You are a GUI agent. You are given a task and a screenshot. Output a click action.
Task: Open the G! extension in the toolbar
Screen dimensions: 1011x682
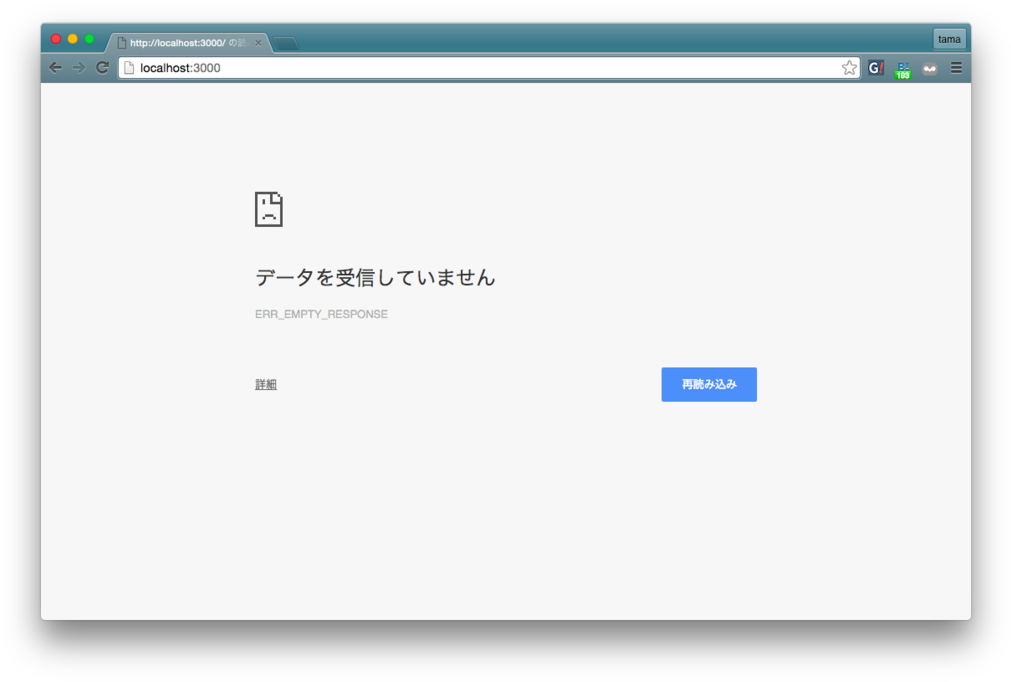pos(876,67)
